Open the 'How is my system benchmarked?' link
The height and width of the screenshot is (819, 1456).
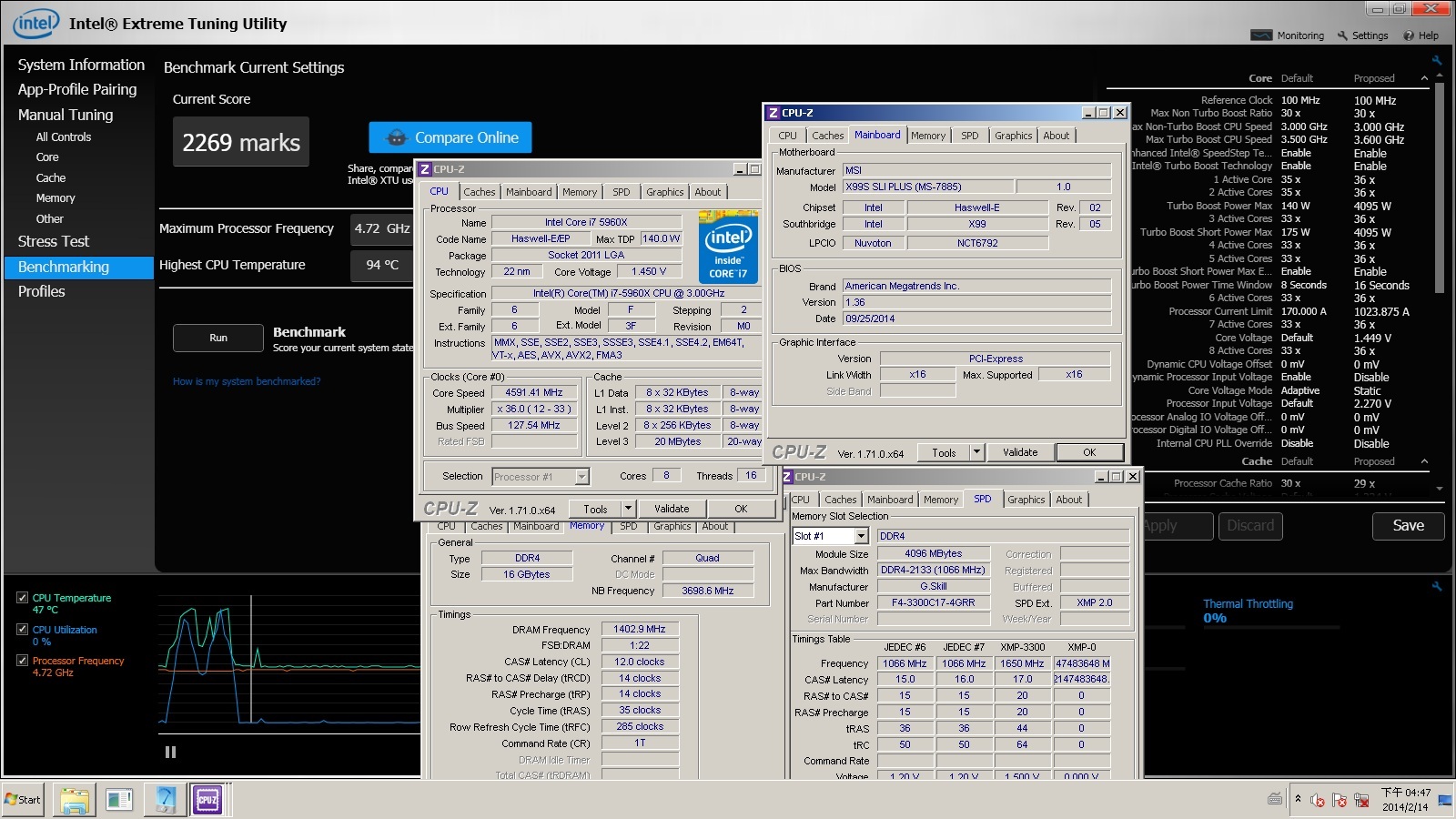(x=247, y=381)
